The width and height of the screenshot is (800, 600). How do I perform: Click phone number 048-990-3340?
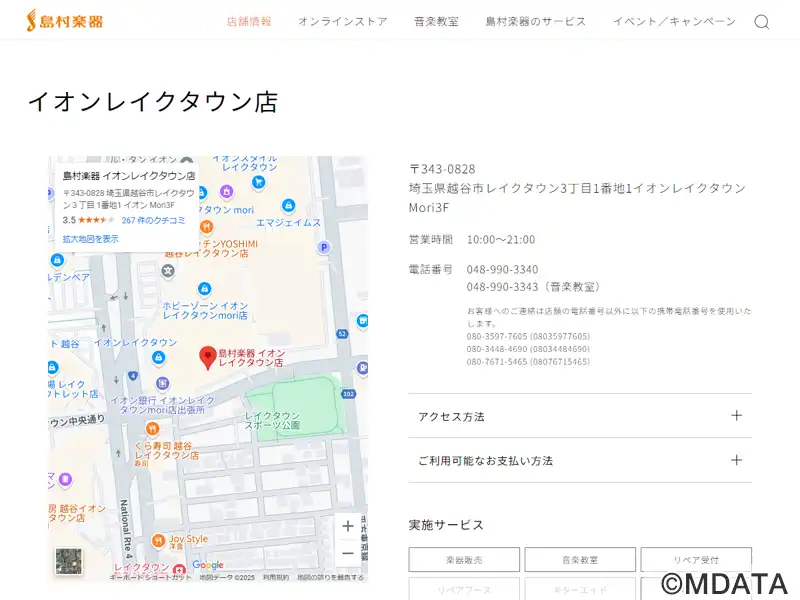502,269
